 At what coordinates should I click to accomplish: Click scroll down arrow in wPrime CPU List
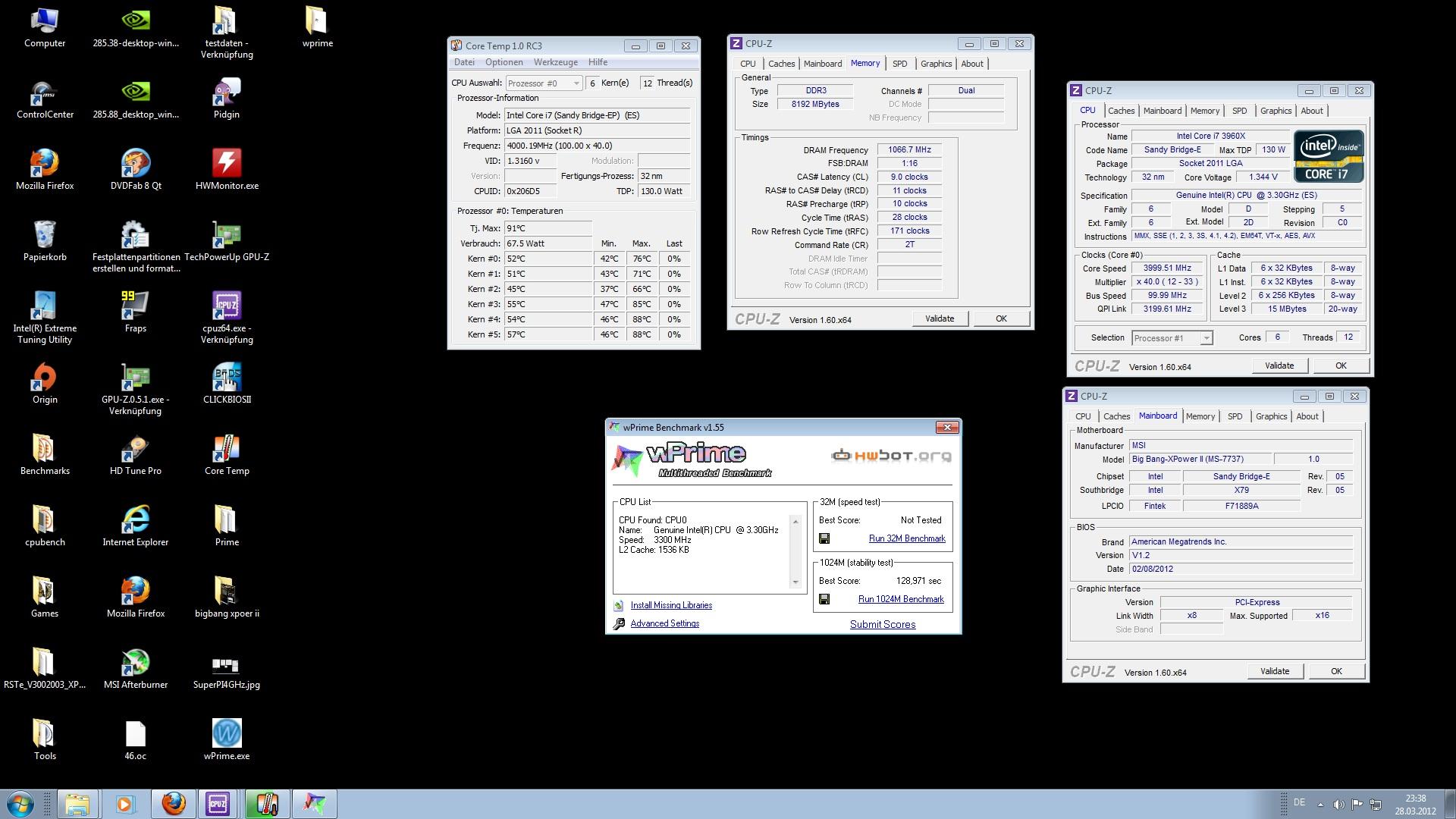[795, 582]
